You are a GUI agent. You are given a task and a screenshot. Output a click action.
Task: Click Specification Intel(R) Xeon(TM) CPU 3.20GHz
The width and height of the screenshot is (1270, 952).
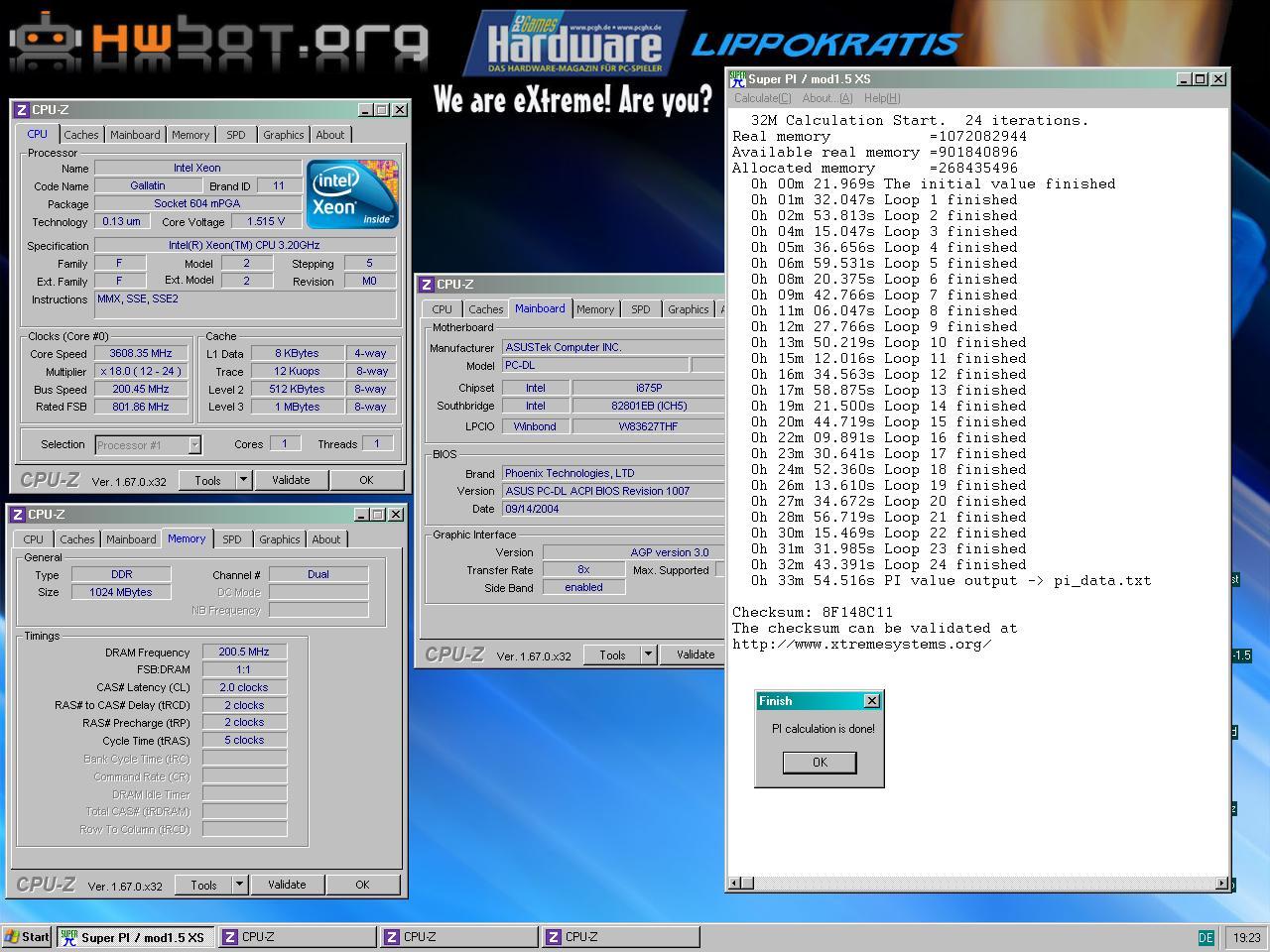(244, 245)
